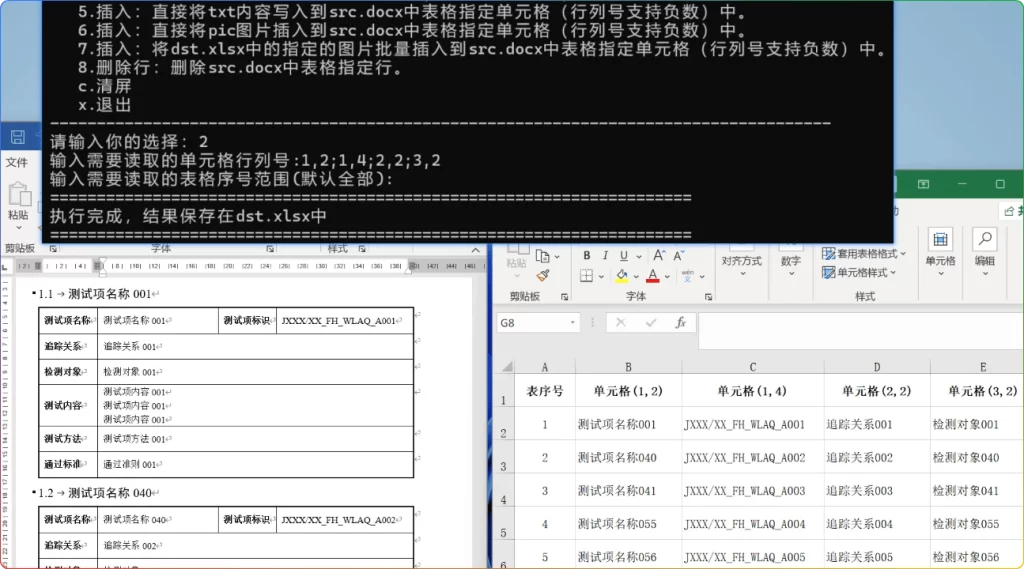
Task: Select column C header in Excel
Action: coord(752,367)
